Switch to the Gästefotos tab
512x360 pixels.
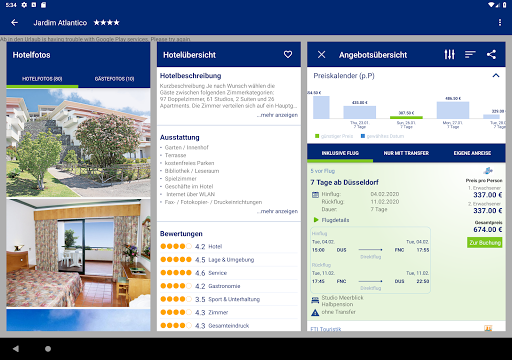coord(114,79)
